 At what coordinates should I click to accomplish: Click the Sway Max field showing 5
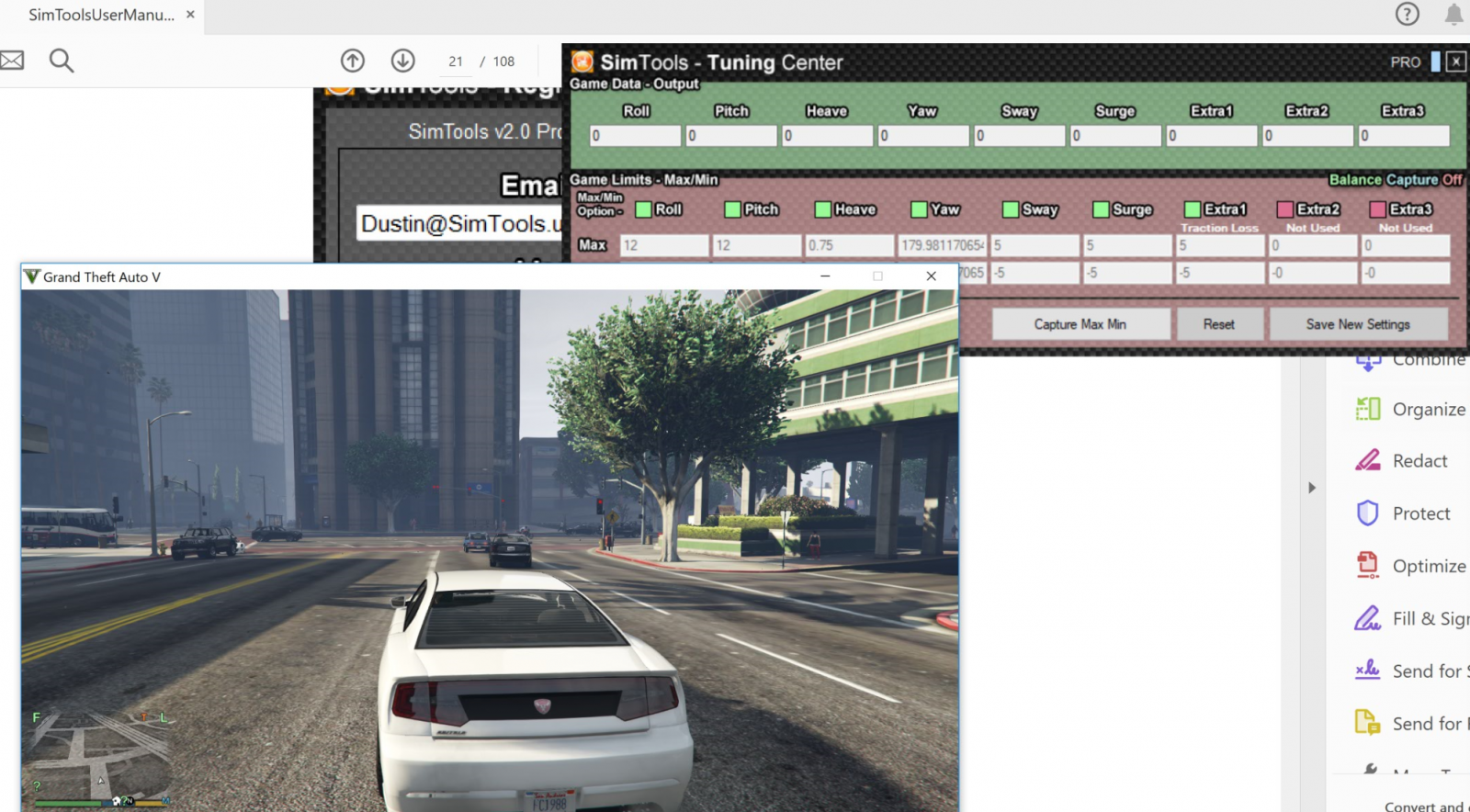(1035, 245)
